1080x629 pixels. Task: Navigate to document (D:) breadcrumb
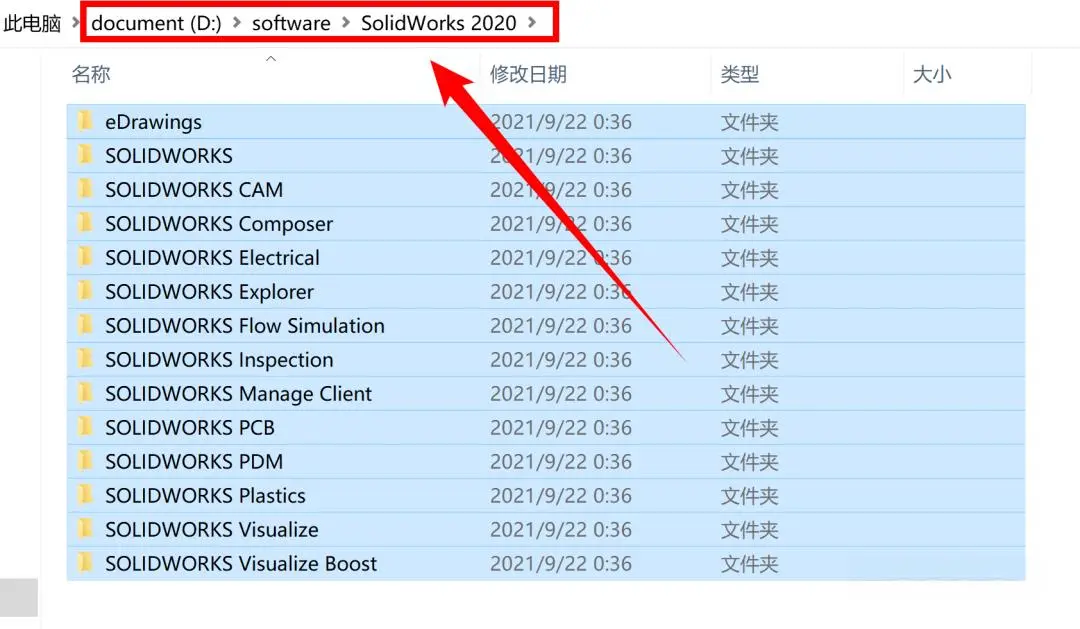(x=156, y=23)
